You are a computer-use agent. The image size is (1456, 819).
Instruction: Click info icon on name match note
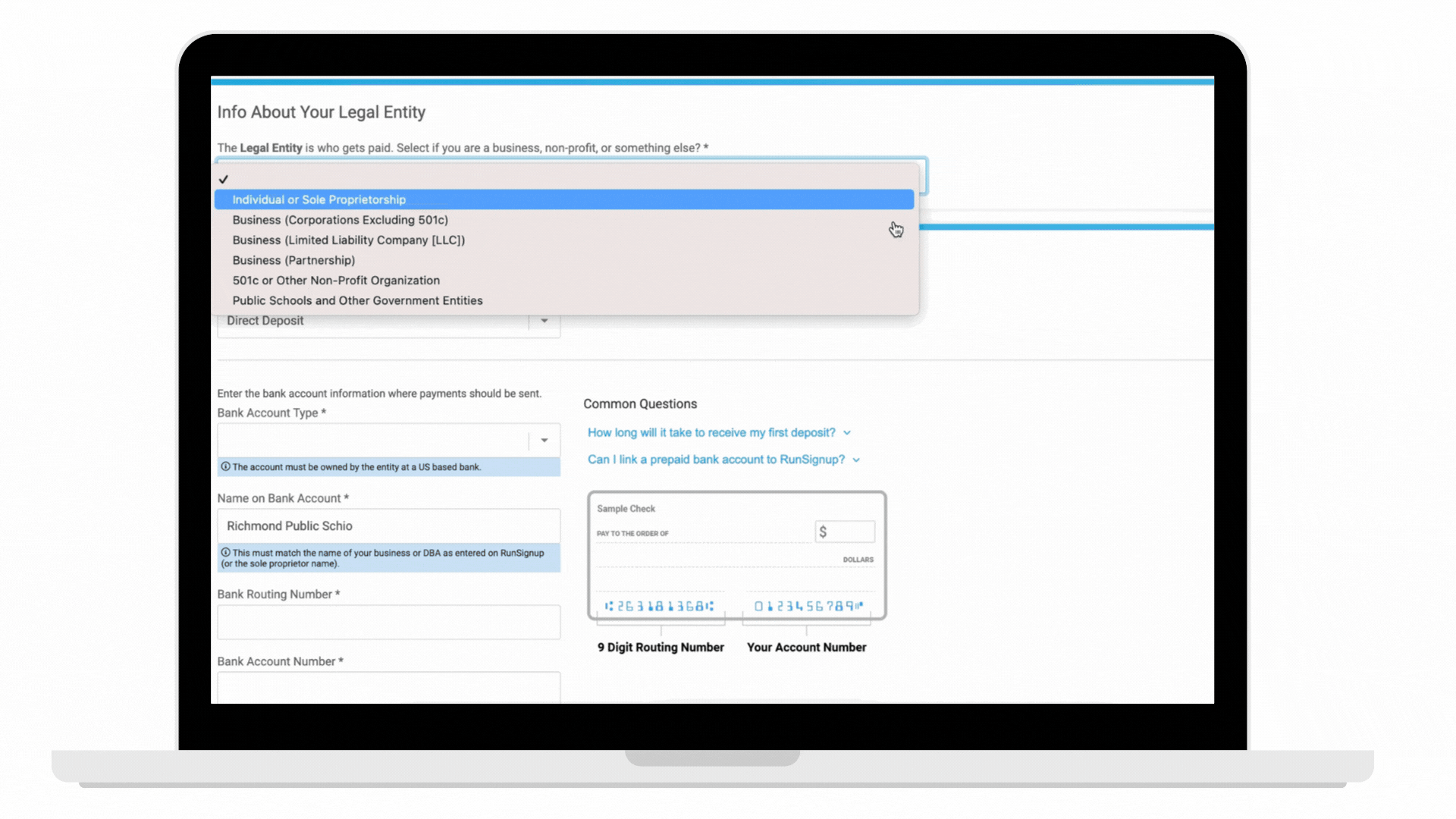[225, 553]
